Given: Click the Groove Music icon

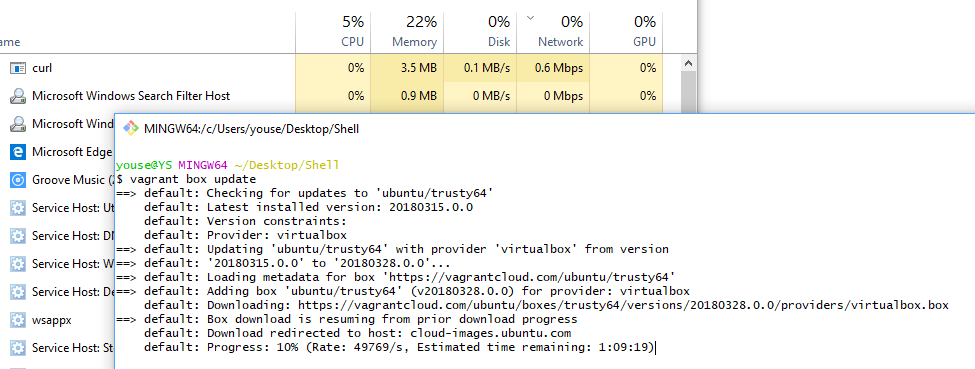Looking at the screenshot, I should pyautogui.click(x=18, y=180).
